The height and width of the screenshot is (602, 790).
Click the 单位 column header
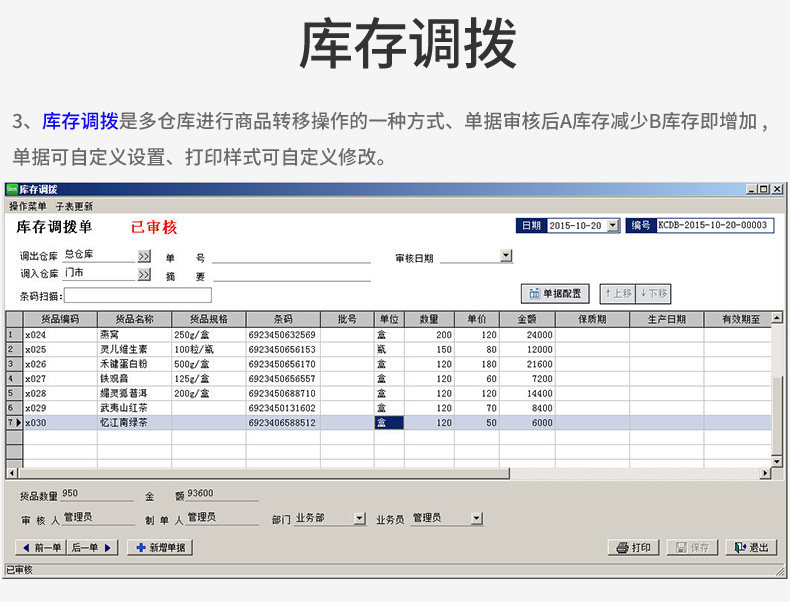point(389,319)
